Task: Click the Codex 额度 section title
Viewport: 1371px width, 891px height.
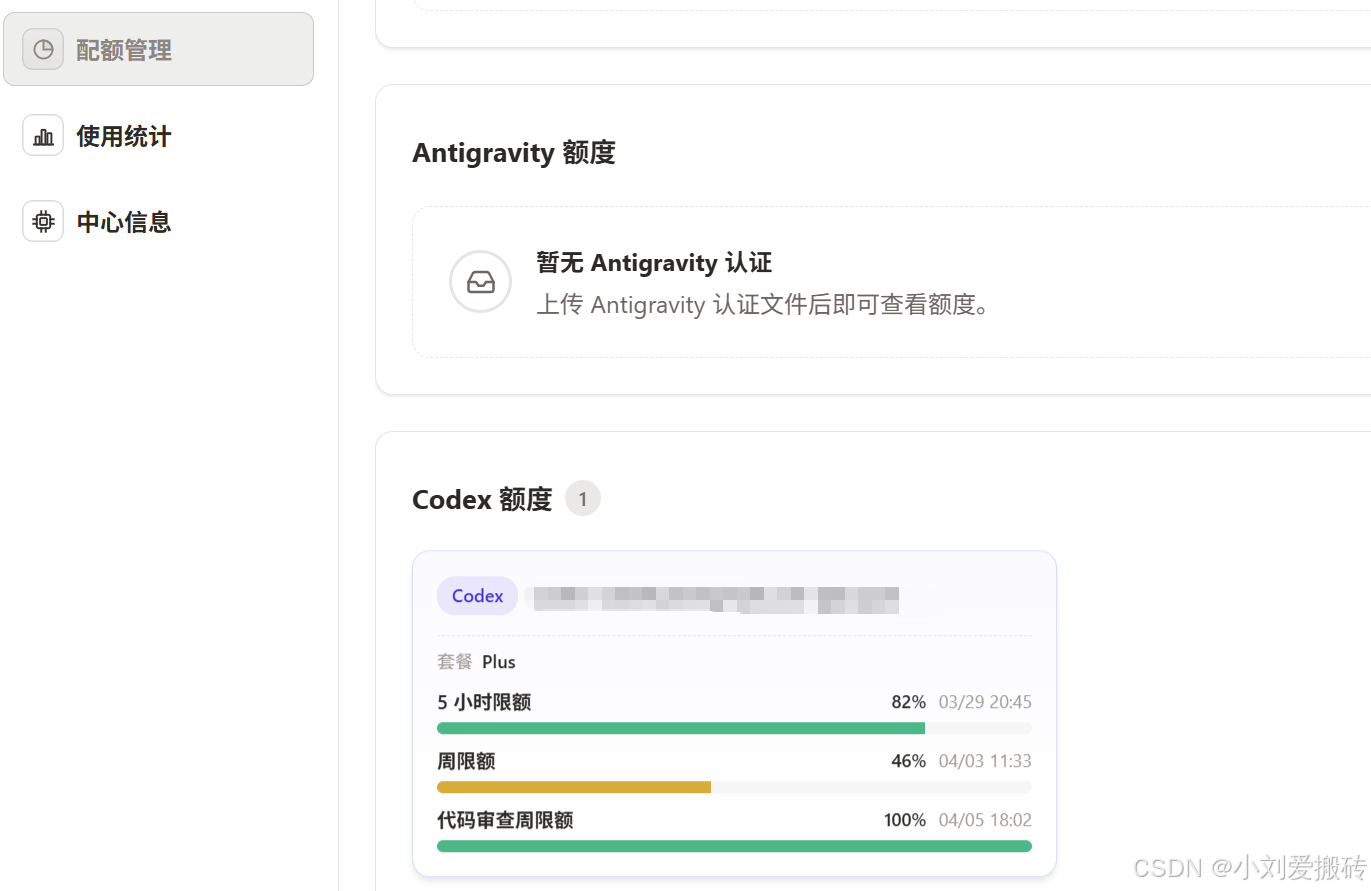Action: pos(481,498)
